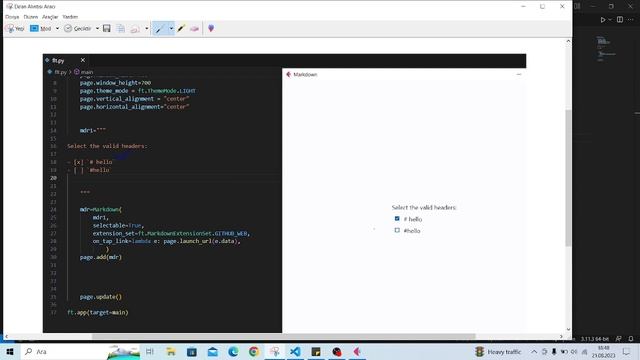Click the horizontal scrollbar right arrow
This screenshot has width=640, height=360.
561,336
